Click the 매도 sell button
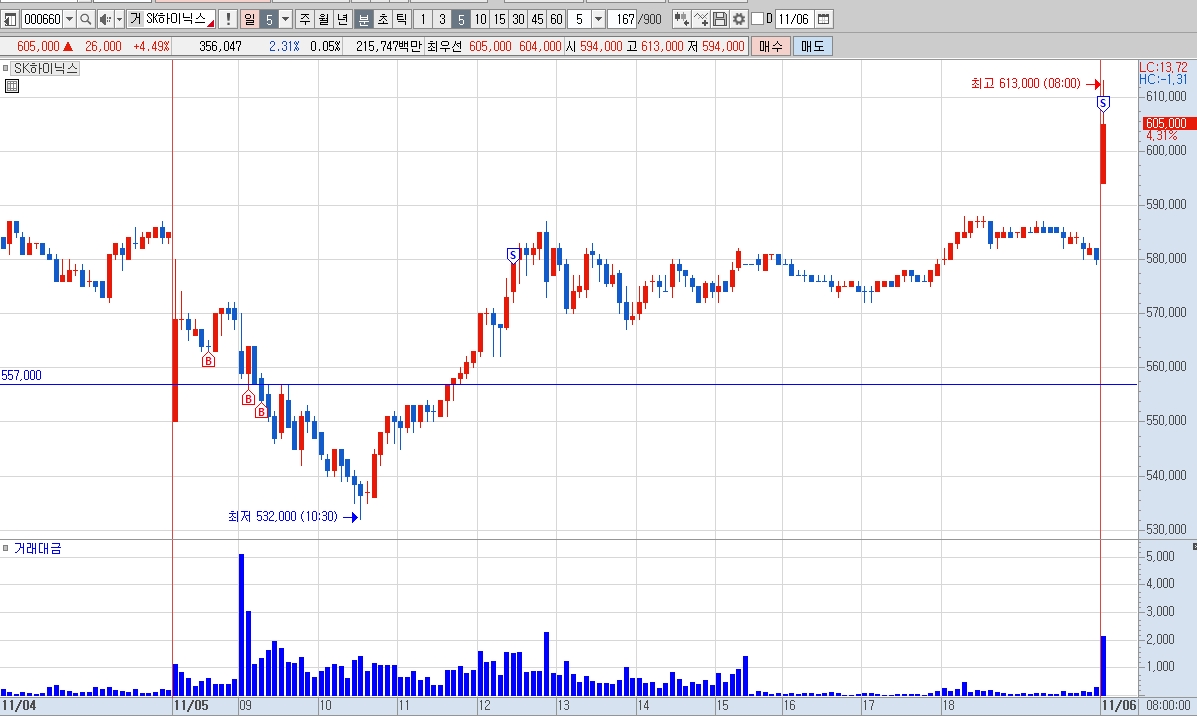Screen dimensions: 1197x716 click(x=812, y=47)
